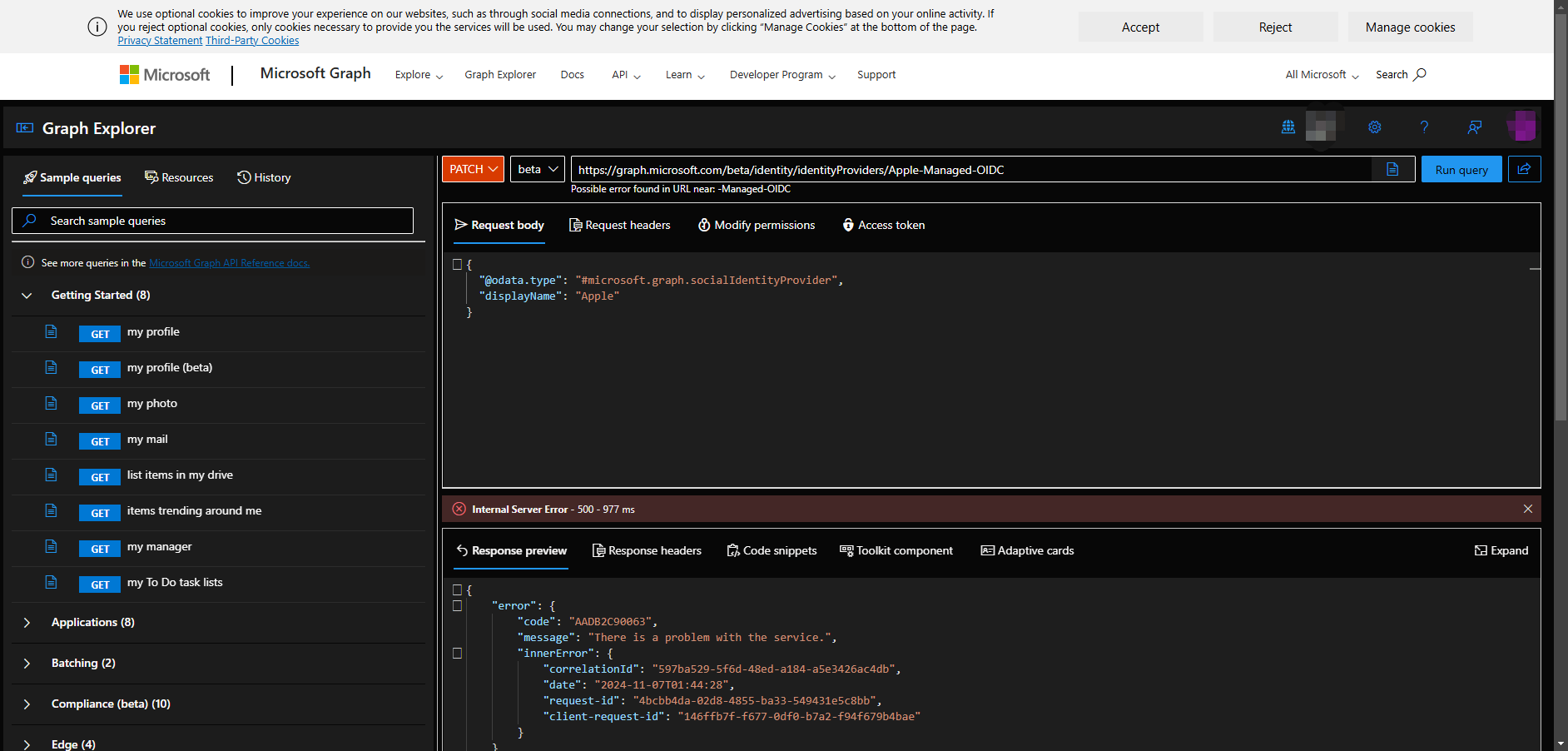This screenshot has height=751, width=1568.
Task: Open the document icon beside my photo query
Action: pos(51,403)
